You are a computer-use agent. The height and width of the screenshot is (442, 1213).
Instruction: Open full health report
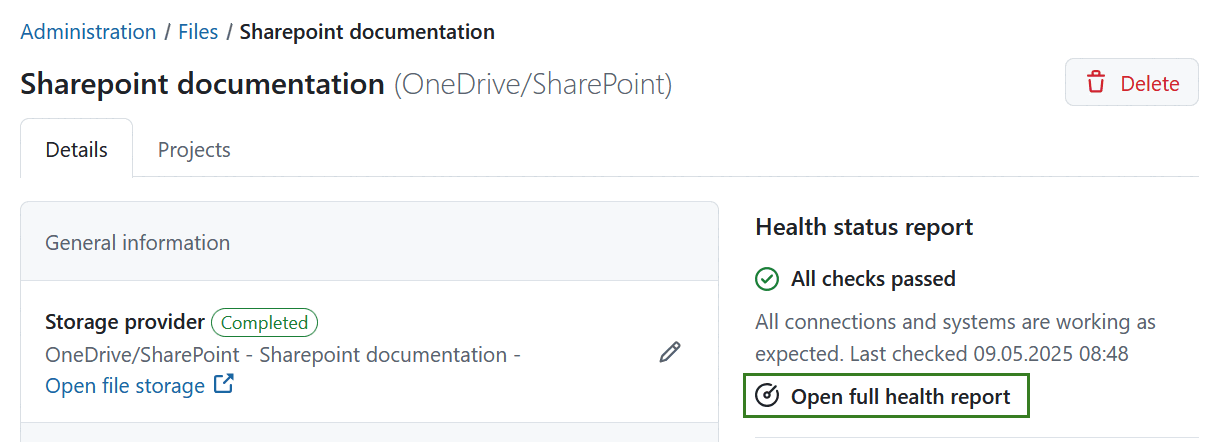click(x=900, y=397)
